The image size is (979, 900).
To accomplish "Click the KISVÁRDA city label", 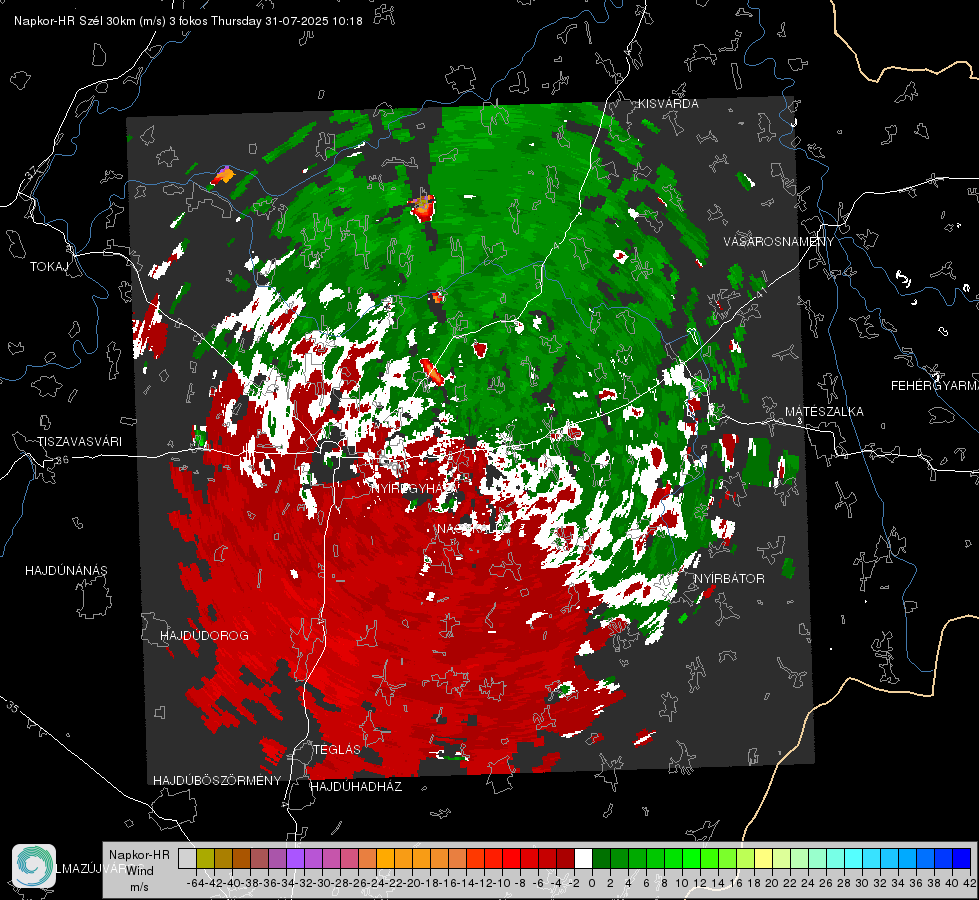I will 668,104.
